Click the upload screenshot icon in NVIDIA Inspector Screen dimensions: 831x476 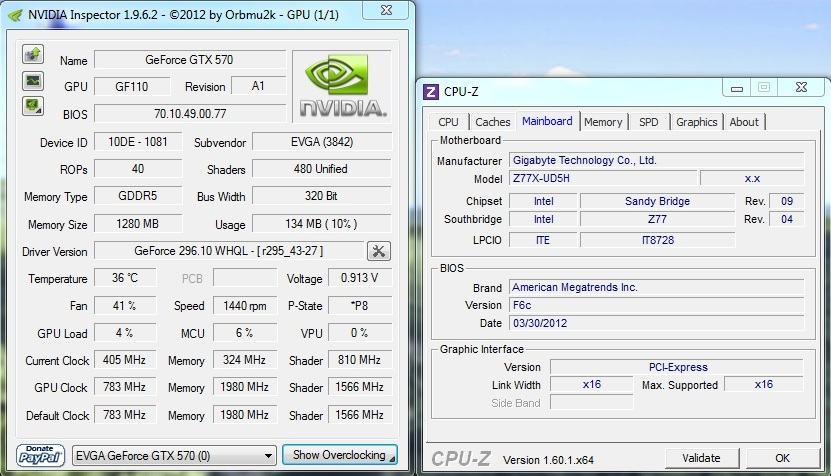click(x=33, y=54)
